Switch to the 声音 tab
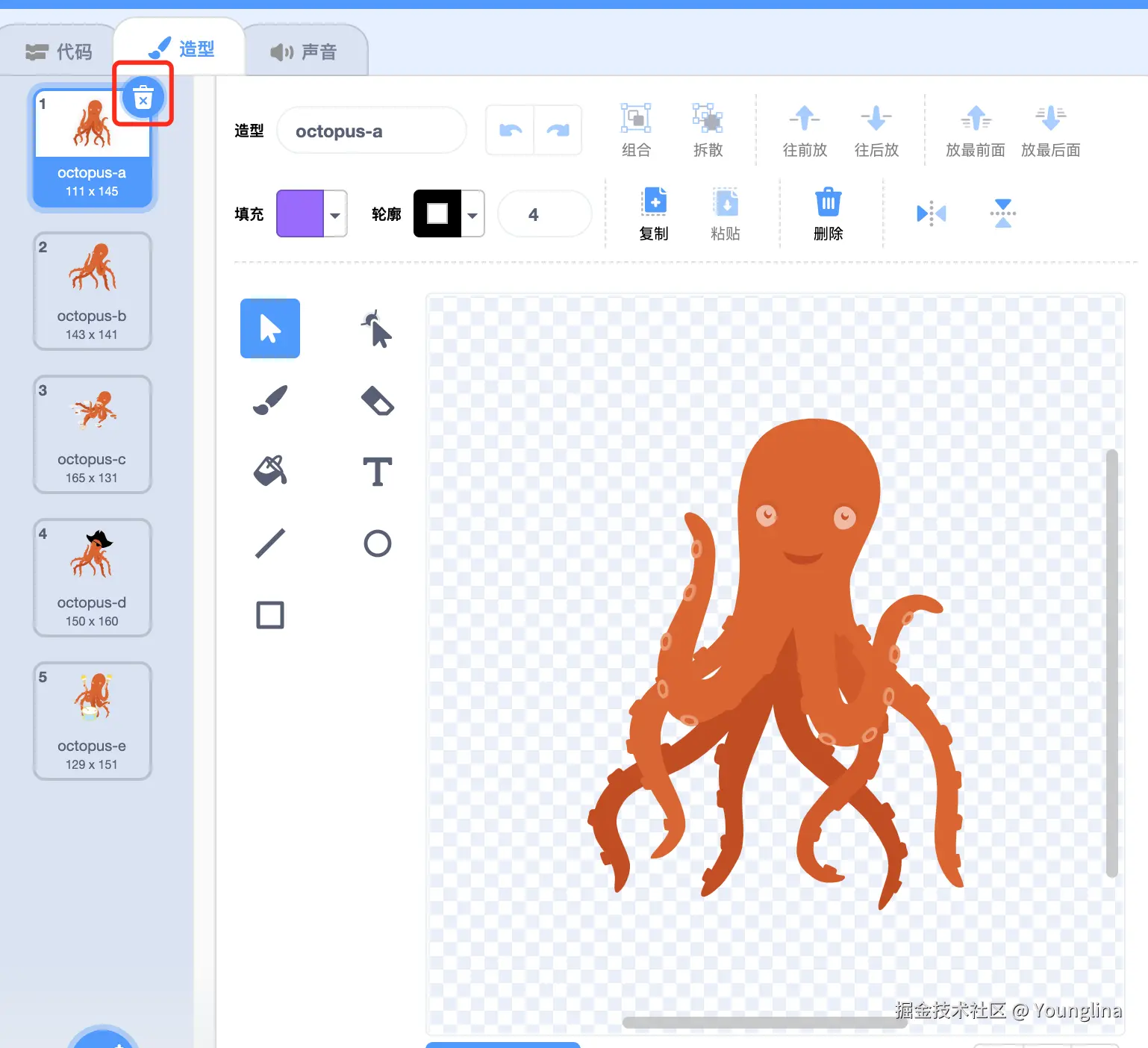Viewport: 1148px width, 1048px height. [305, 52]
